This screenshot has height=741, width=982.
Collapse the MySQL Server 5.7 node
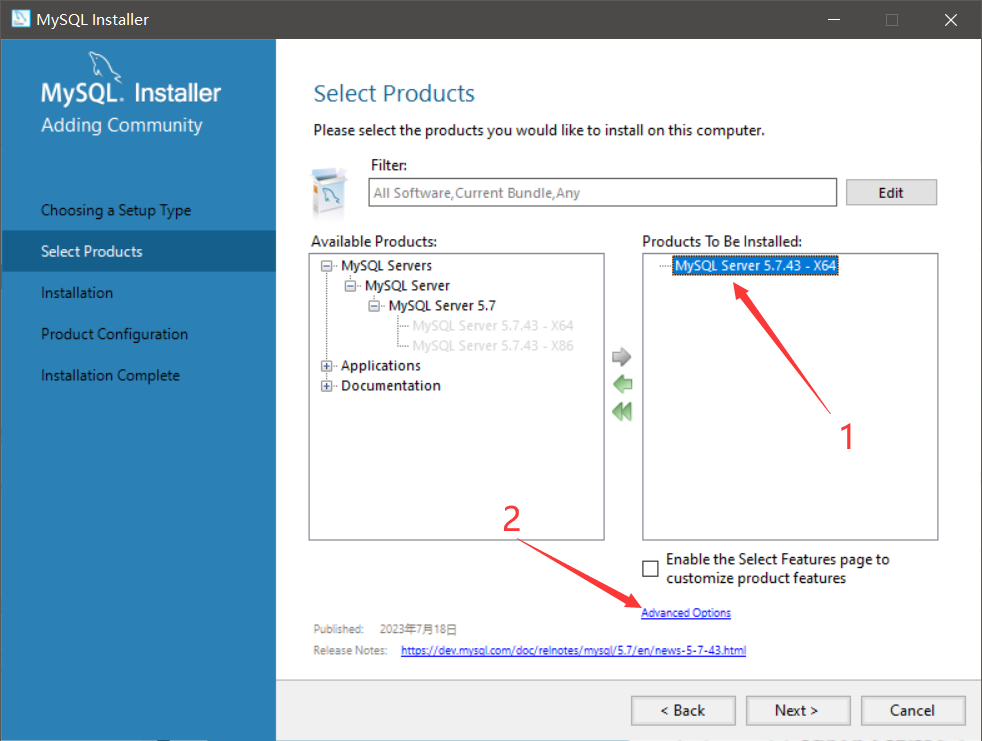(x=374, y=306)
